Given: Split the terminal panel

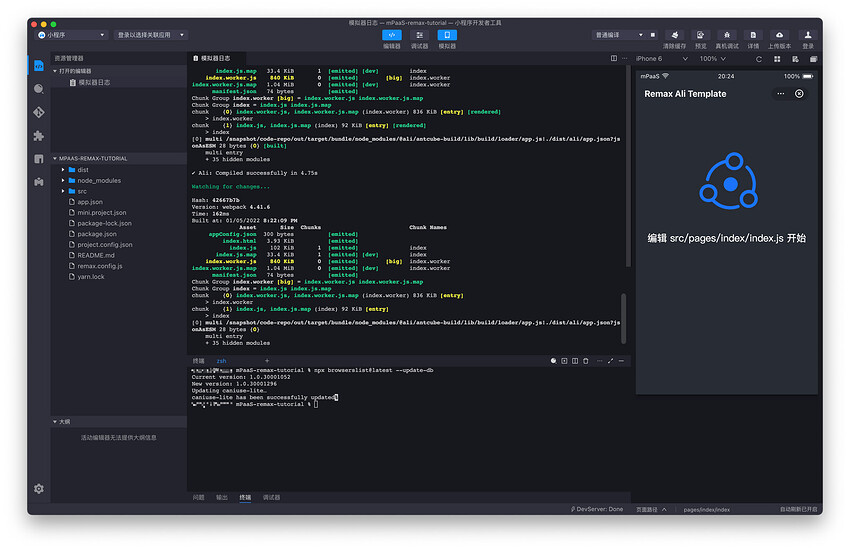Looking at the screenshot, I should (575, 361).
